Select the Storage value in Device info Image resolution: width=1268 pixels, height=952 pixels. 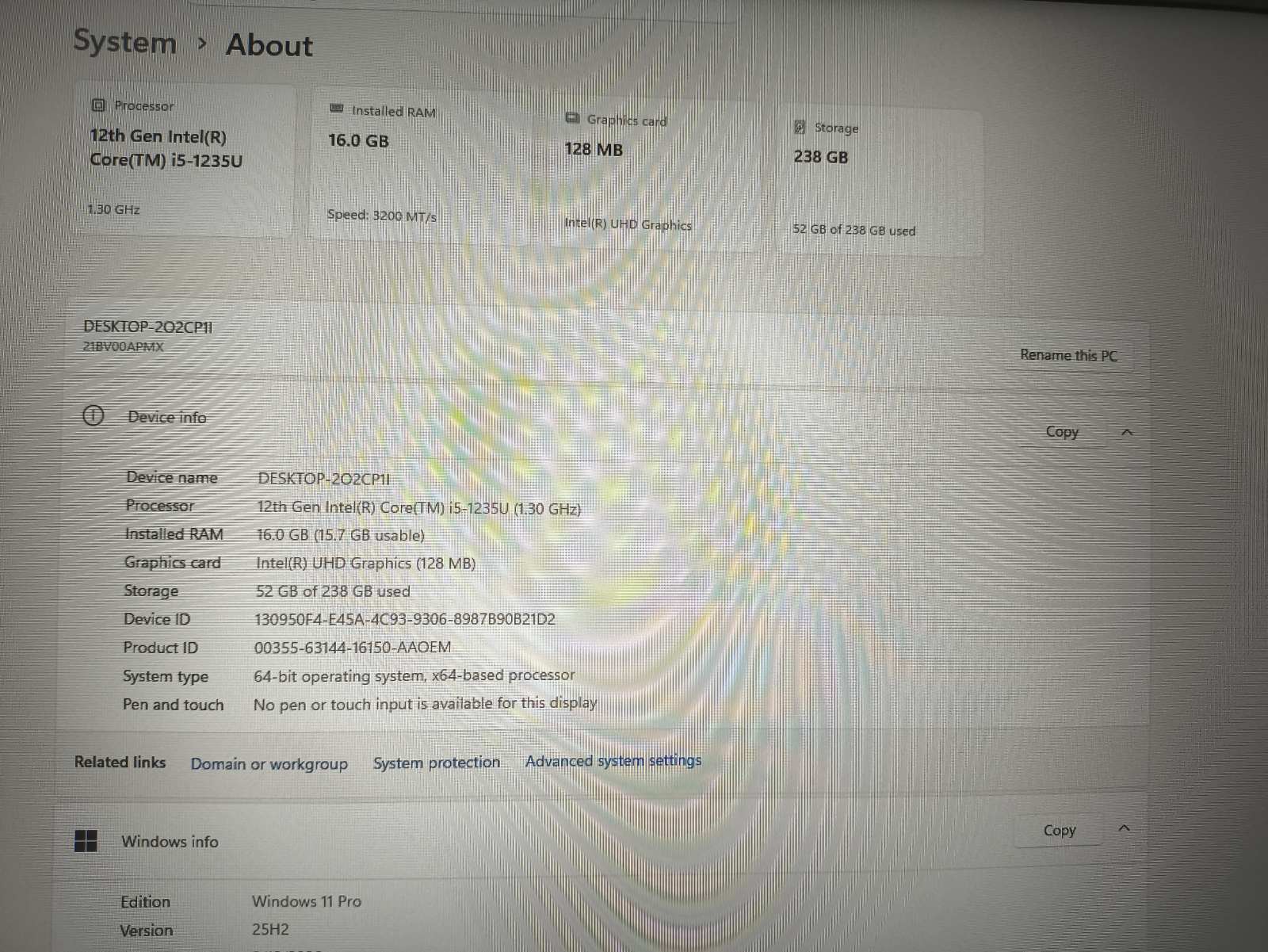(x=333, y=591)
